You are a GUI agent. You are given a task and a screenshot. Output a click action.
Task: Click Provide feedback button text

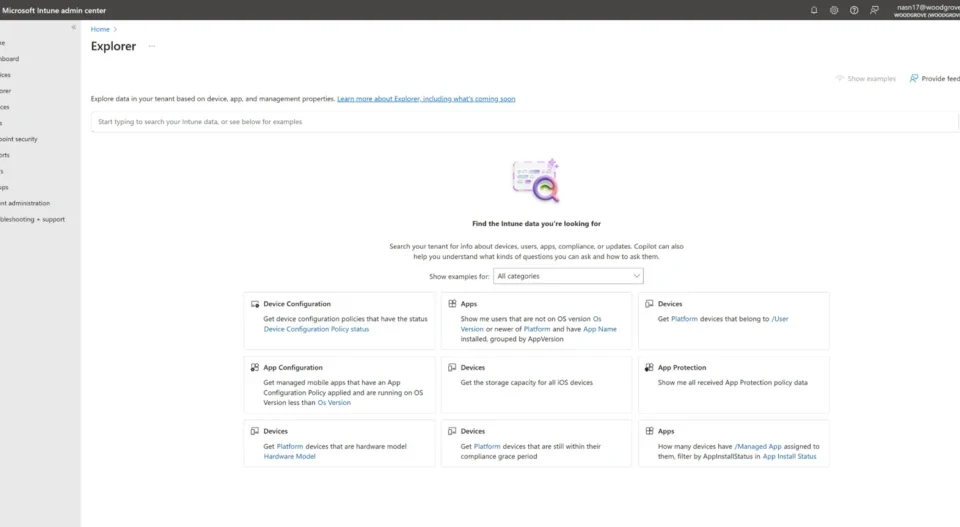point(940,78)
